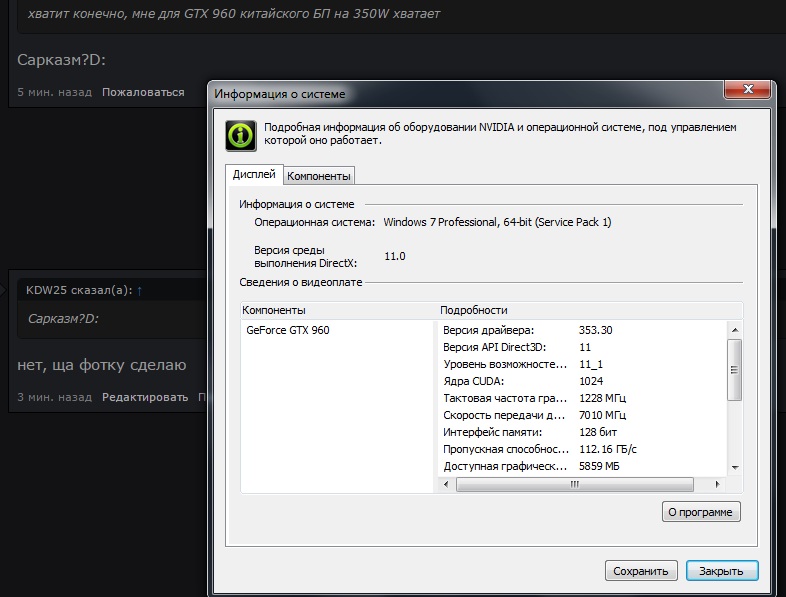Click the horizontal scrollbar thumb
The image size is (786, 597).
pos(575,484)
